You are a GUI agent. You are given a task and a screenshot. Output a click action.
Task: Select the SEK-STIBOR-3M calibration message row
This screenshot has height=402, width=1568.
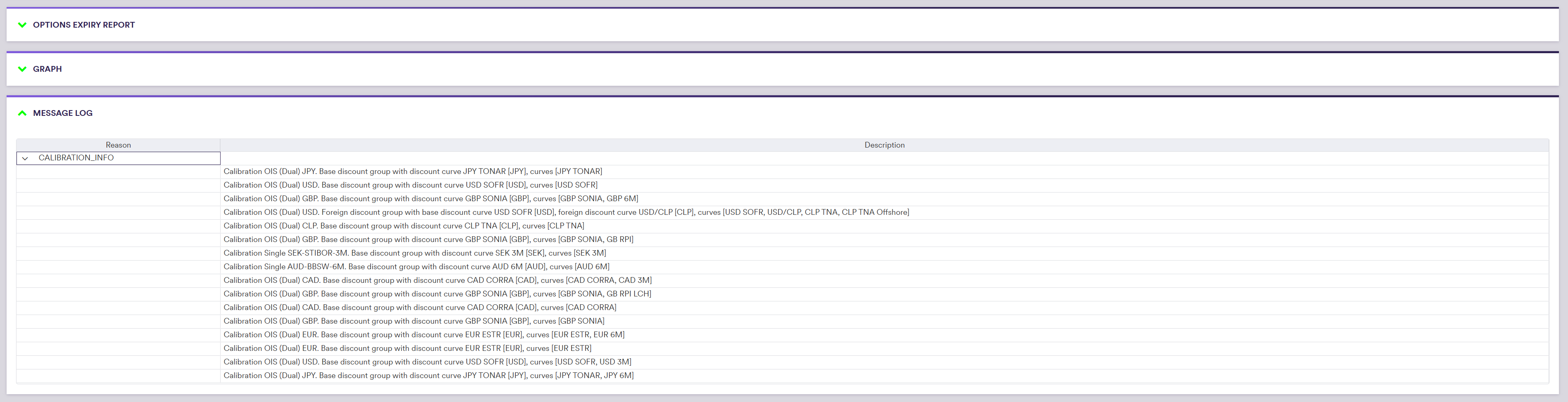[414, 254]
